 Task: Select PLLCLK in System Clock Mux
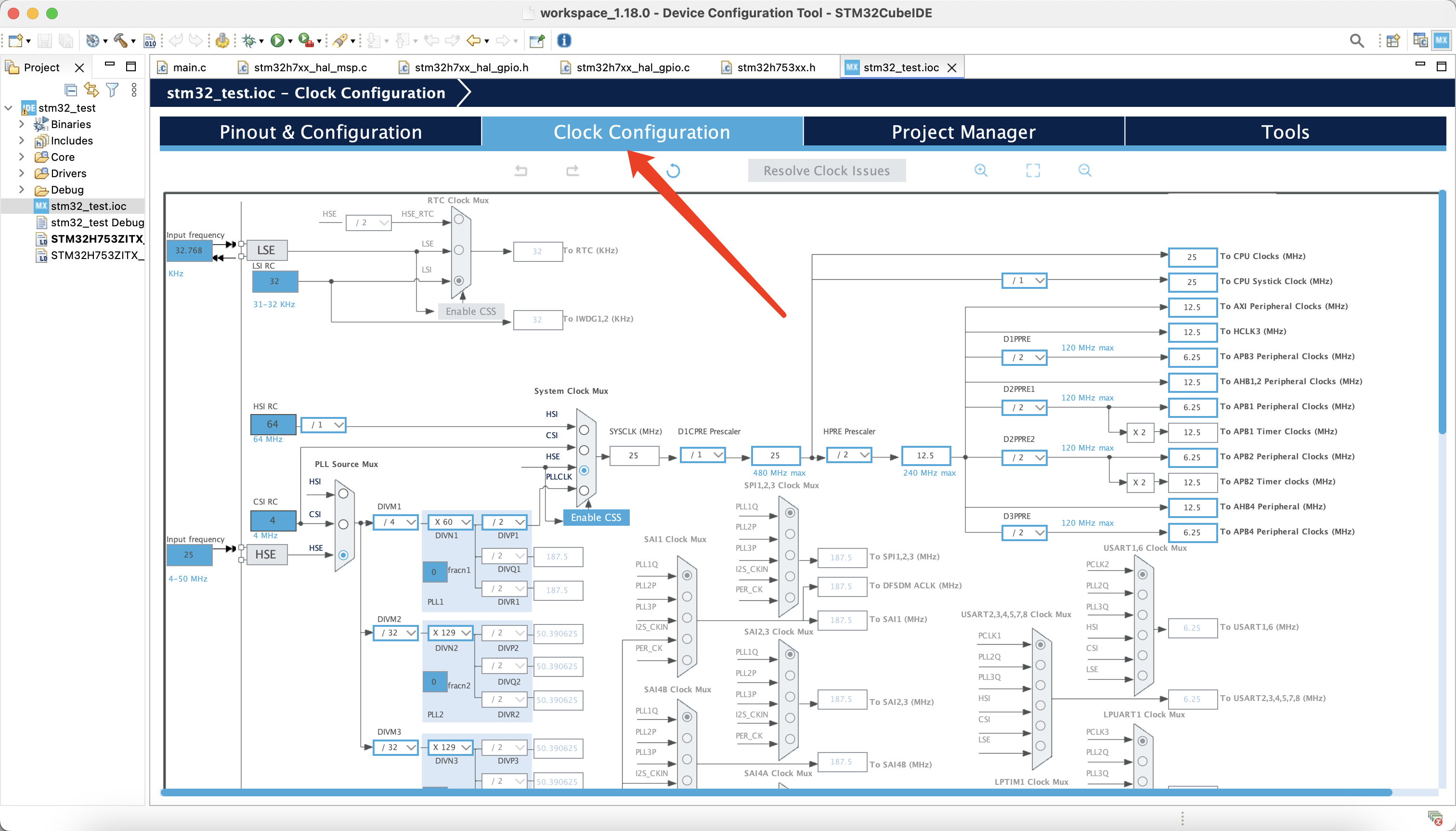click(584, 491)
